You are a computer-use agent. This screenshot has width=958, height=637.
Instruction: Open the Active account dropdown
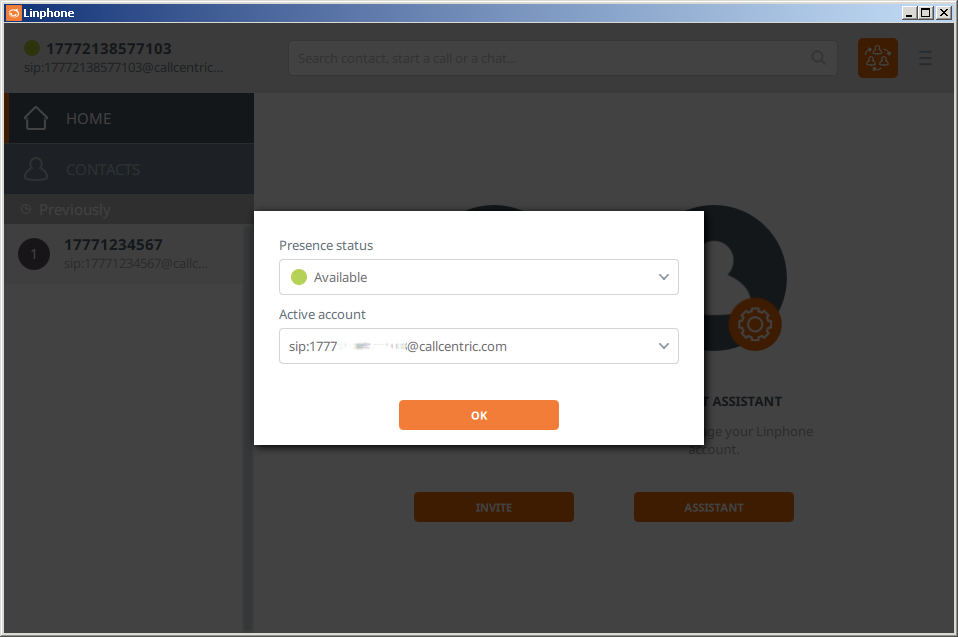point(478,346)
